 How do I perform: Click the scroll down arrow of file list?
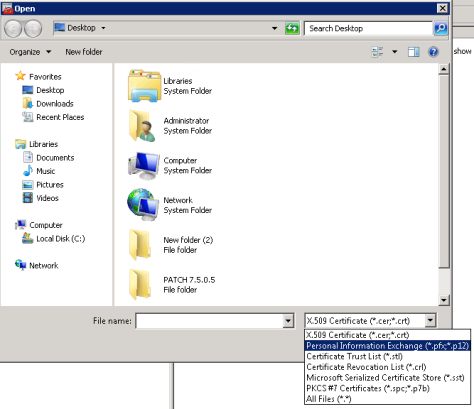[444, 300]
